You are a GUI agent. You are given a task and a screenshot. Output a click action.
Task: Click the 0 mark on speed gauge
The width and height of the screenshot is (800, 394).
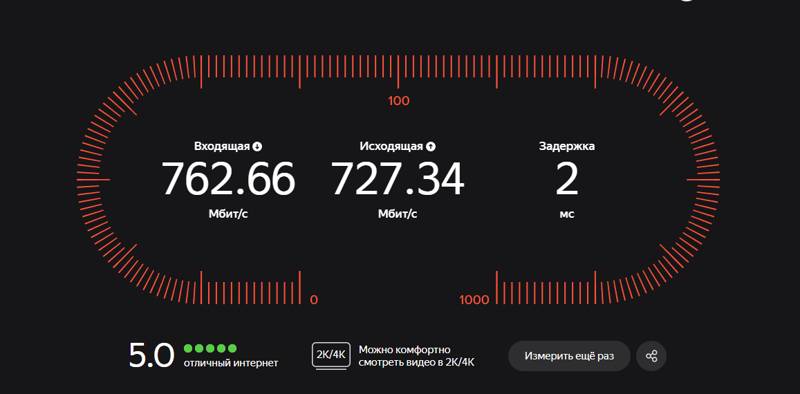314,300
